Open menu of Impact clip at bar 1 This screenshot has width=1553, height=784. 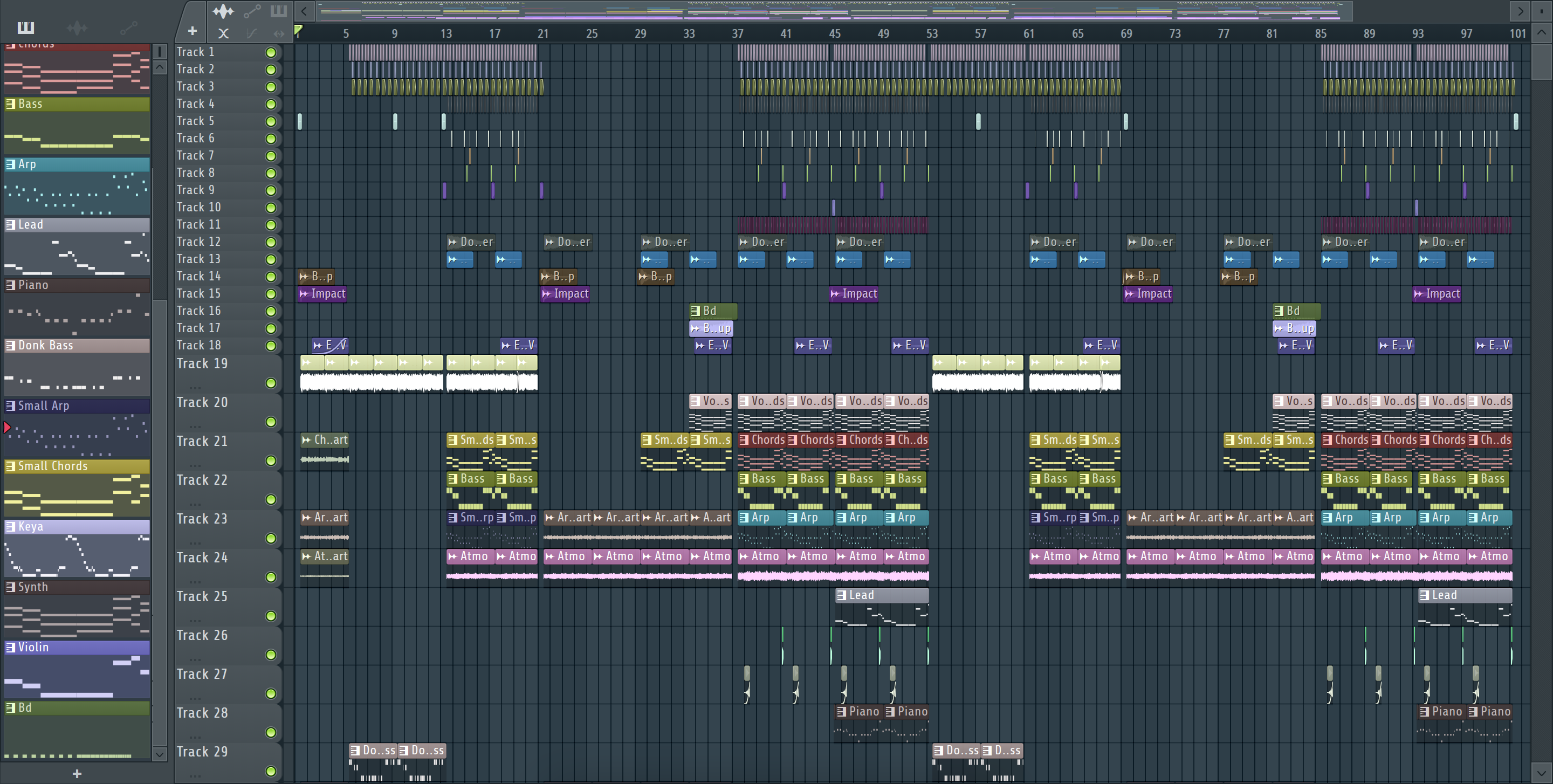pos(305,294)
